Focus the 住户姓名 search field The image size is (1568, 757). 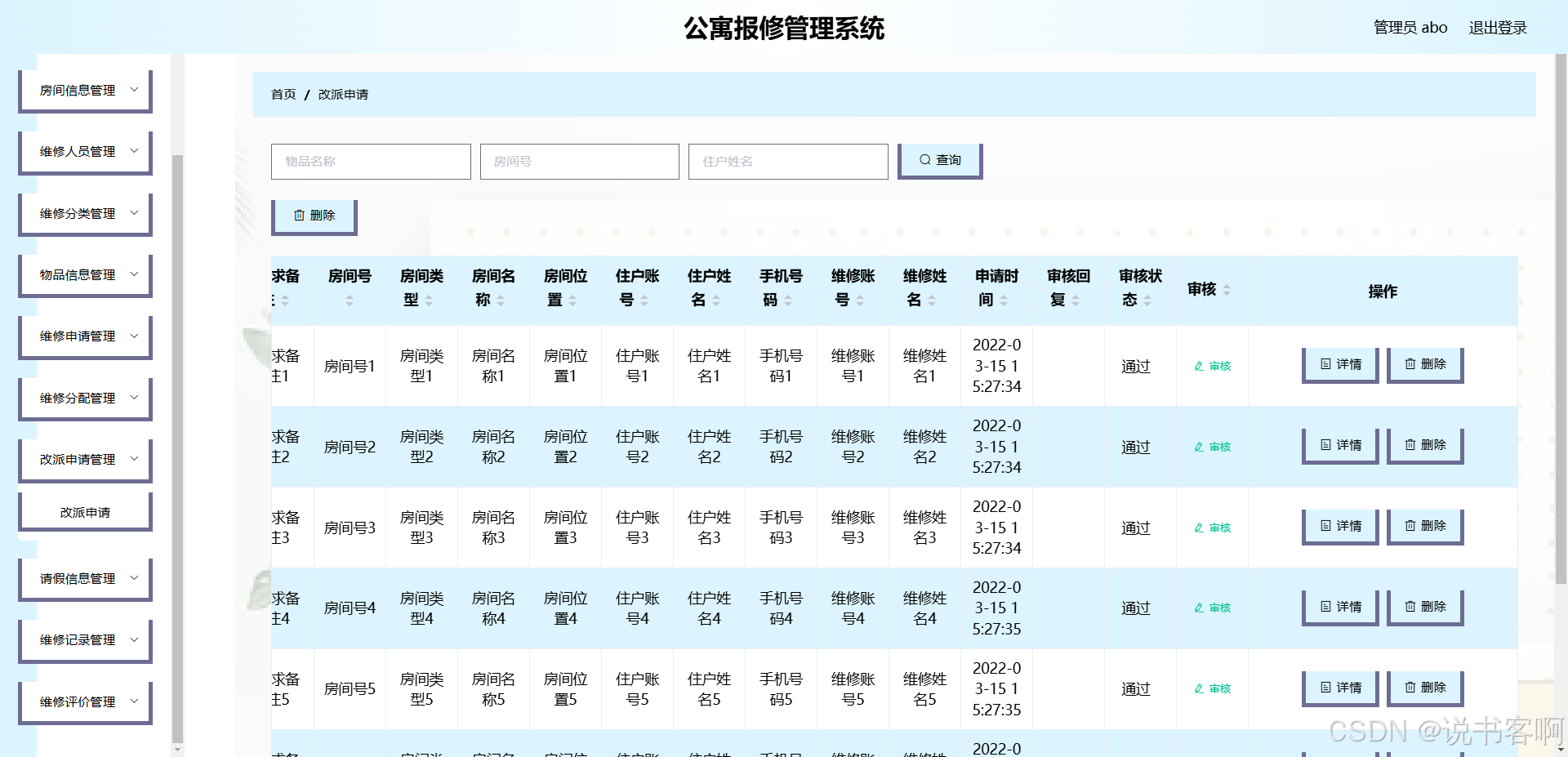point(788,162)
